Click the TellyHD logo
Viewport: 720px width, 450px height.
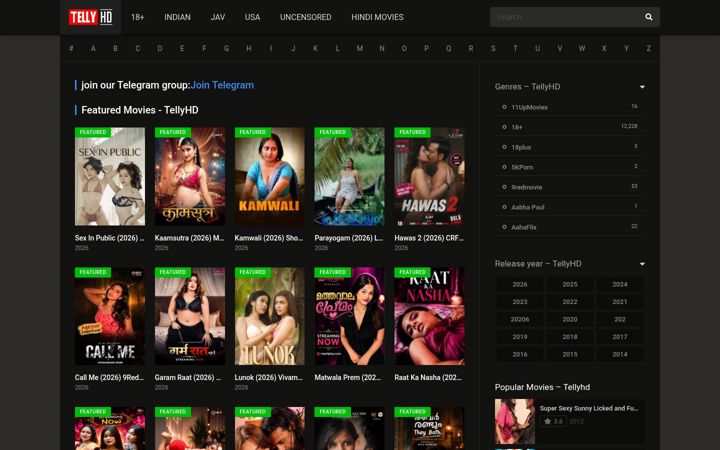(x=90, y=17)
